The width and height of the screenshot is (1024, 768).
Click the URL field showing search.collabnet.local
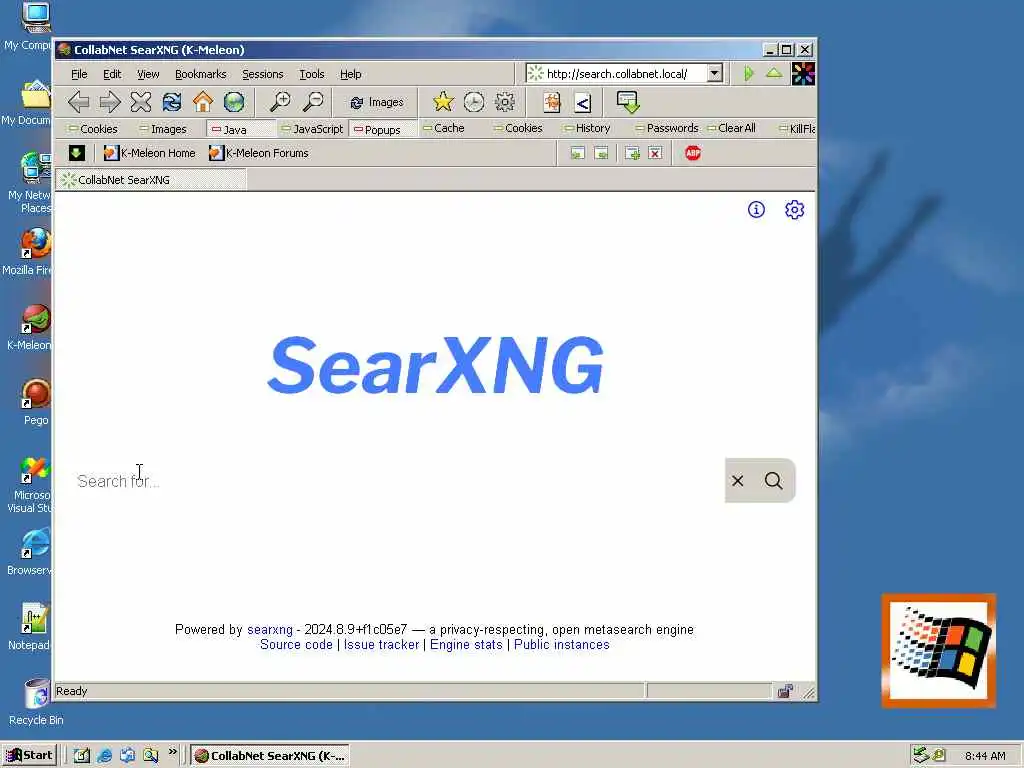point(616,74)
